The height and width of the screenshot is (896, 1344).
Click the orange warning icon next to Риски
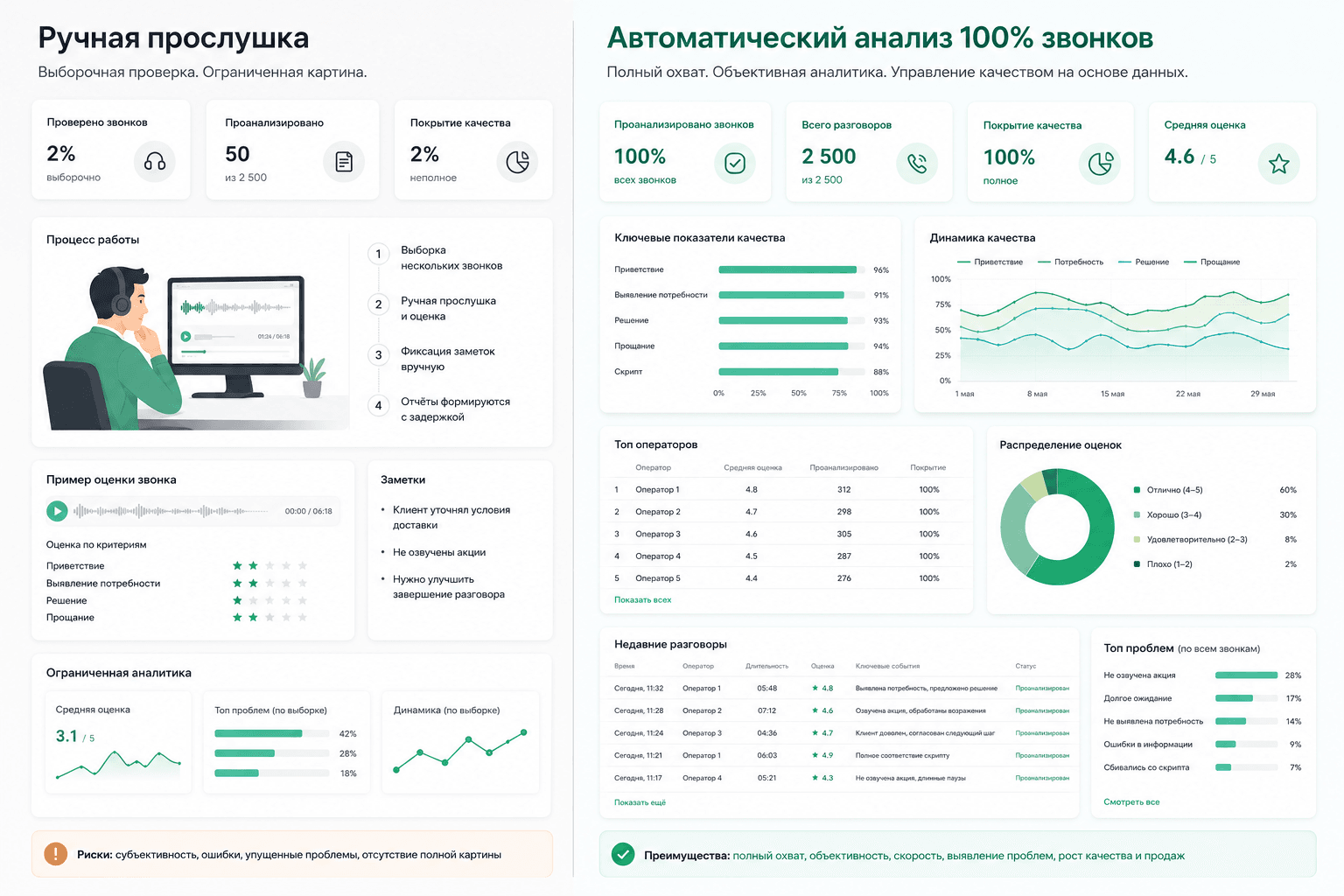(55, 854)
